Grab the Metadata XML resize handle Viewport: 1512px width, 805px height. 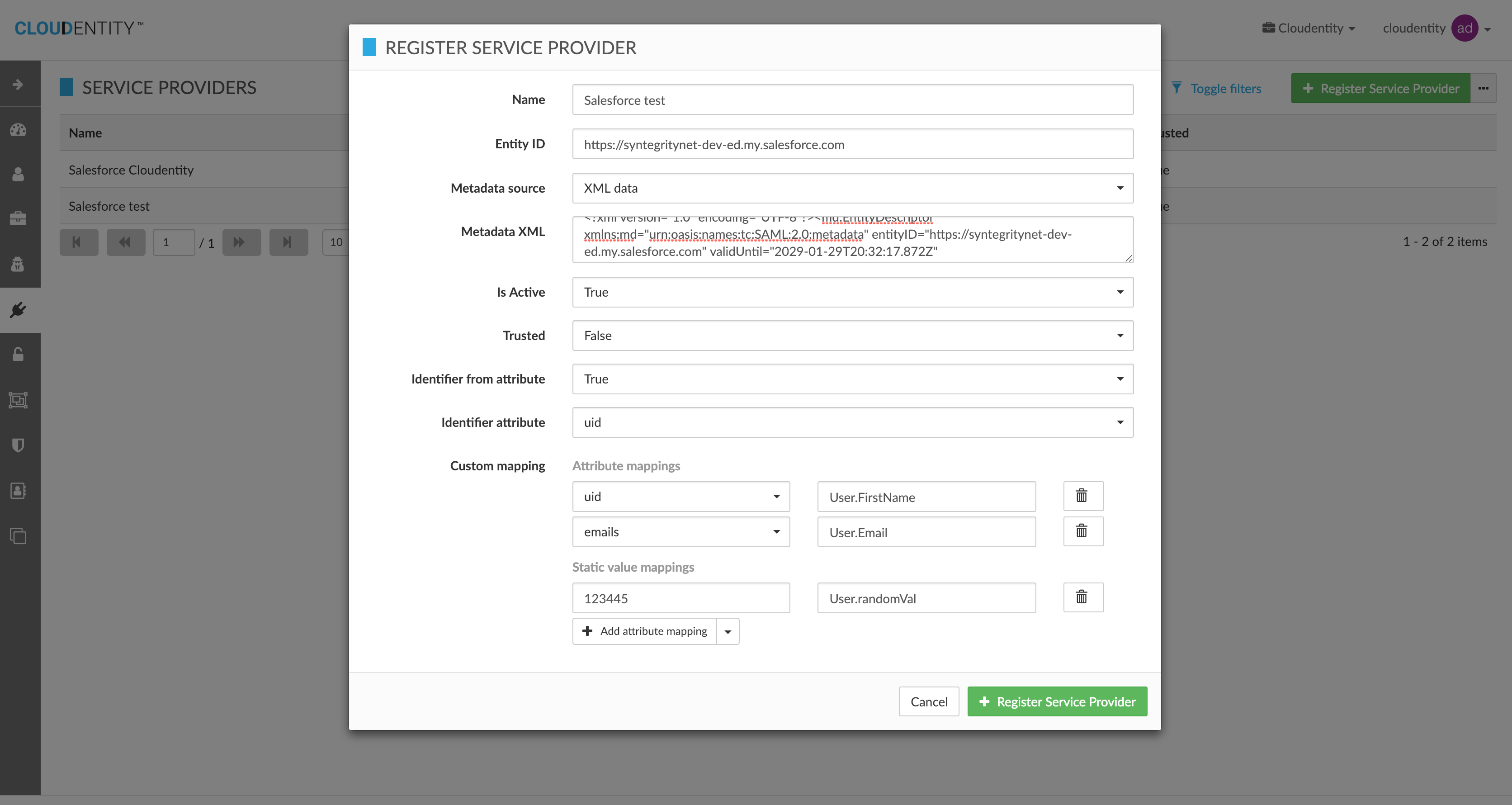(1128, 258)
